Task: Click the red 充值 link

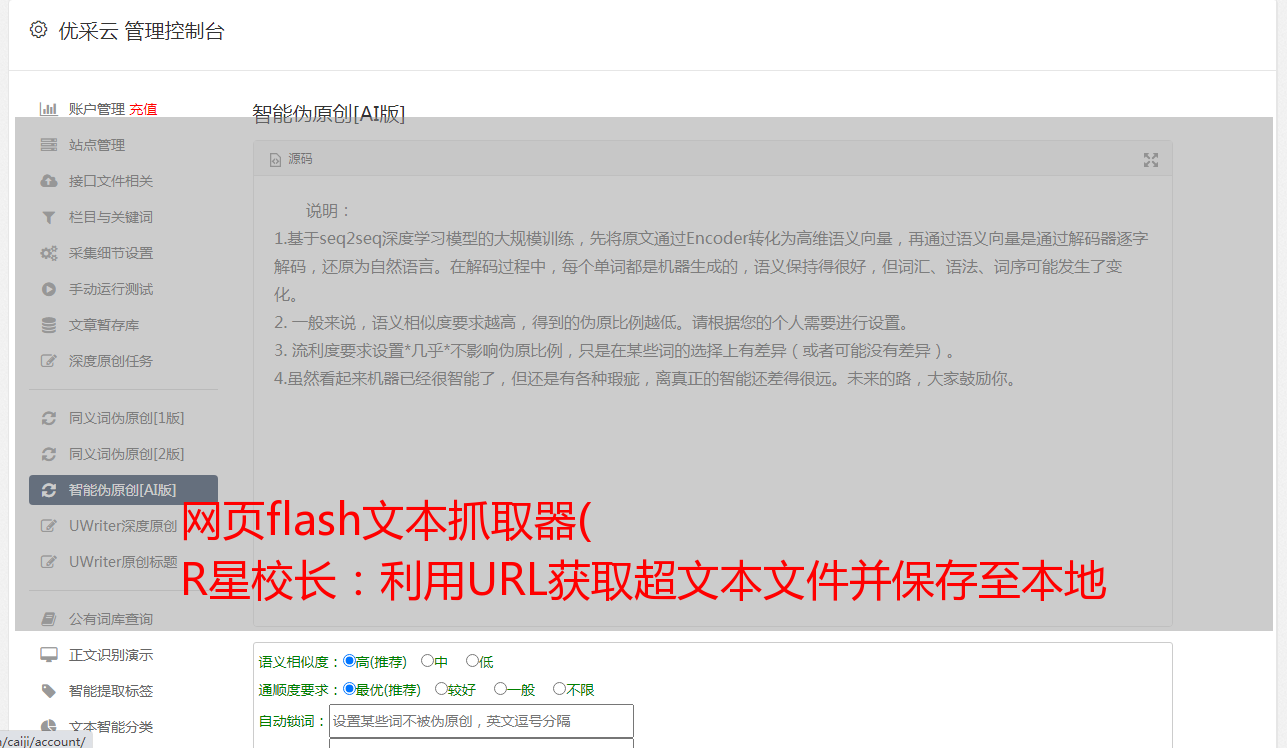Action: (143, 109)
